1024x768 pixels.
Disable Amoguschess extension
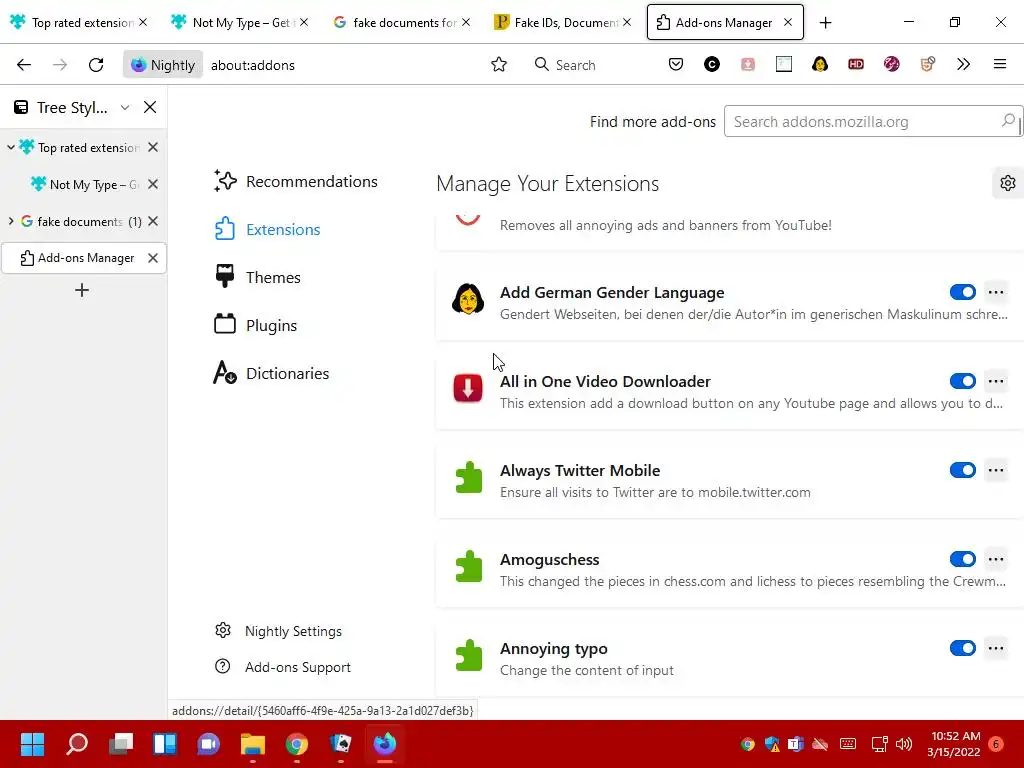[x=963, y=559]
